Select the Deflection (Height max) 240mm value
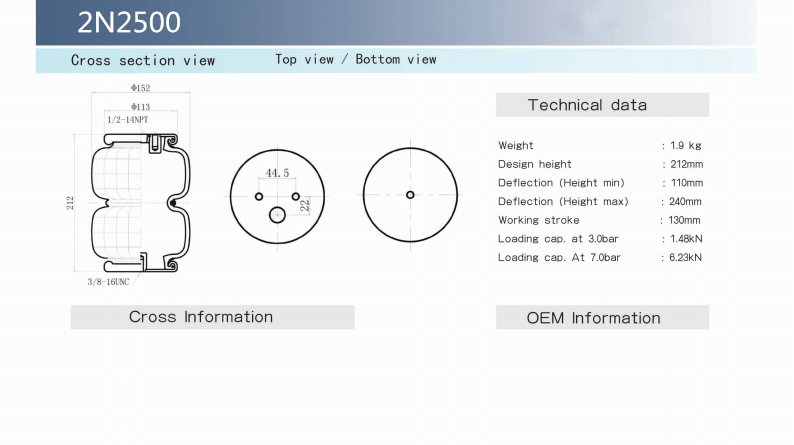This screenshot has height=445, width=794. 686,202
